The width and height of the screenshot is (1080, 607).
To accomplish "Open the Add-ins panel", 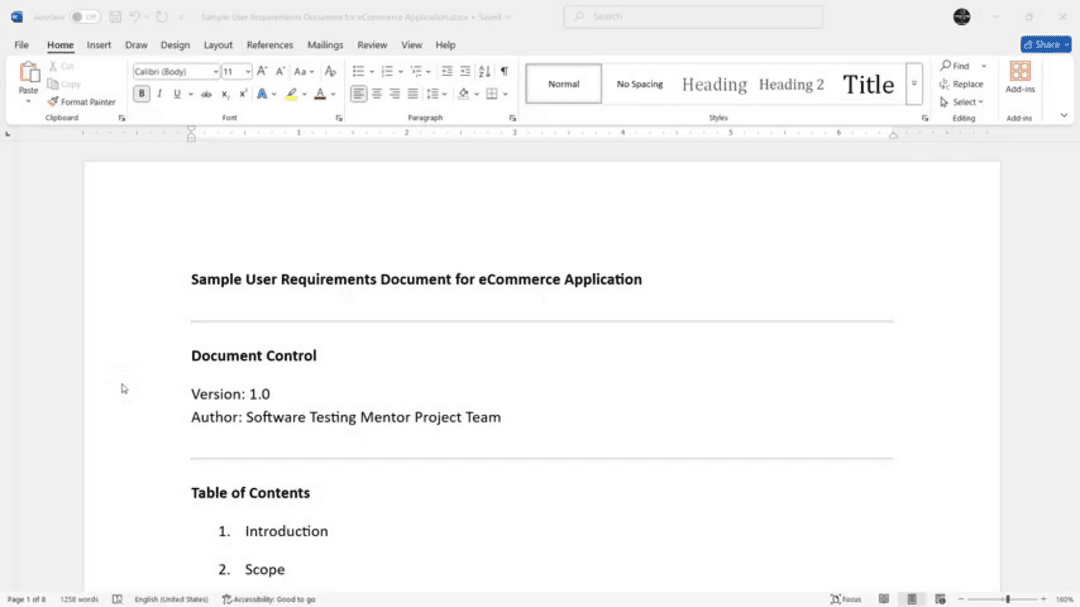I will (1020, 76).
